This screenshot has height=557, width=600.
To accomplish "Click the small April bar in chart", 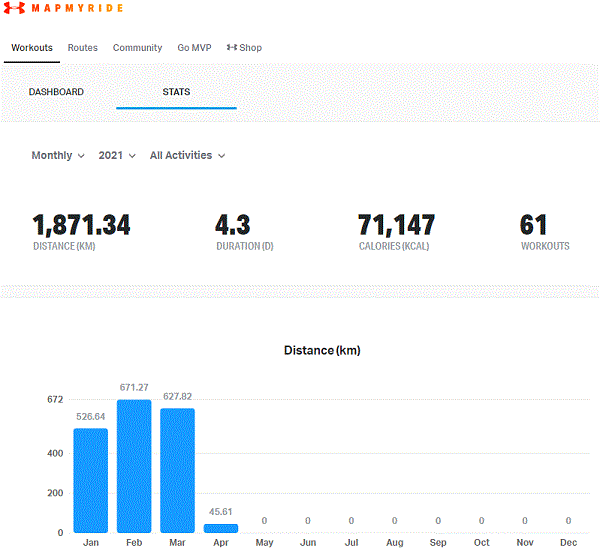I will coord(221,528).
